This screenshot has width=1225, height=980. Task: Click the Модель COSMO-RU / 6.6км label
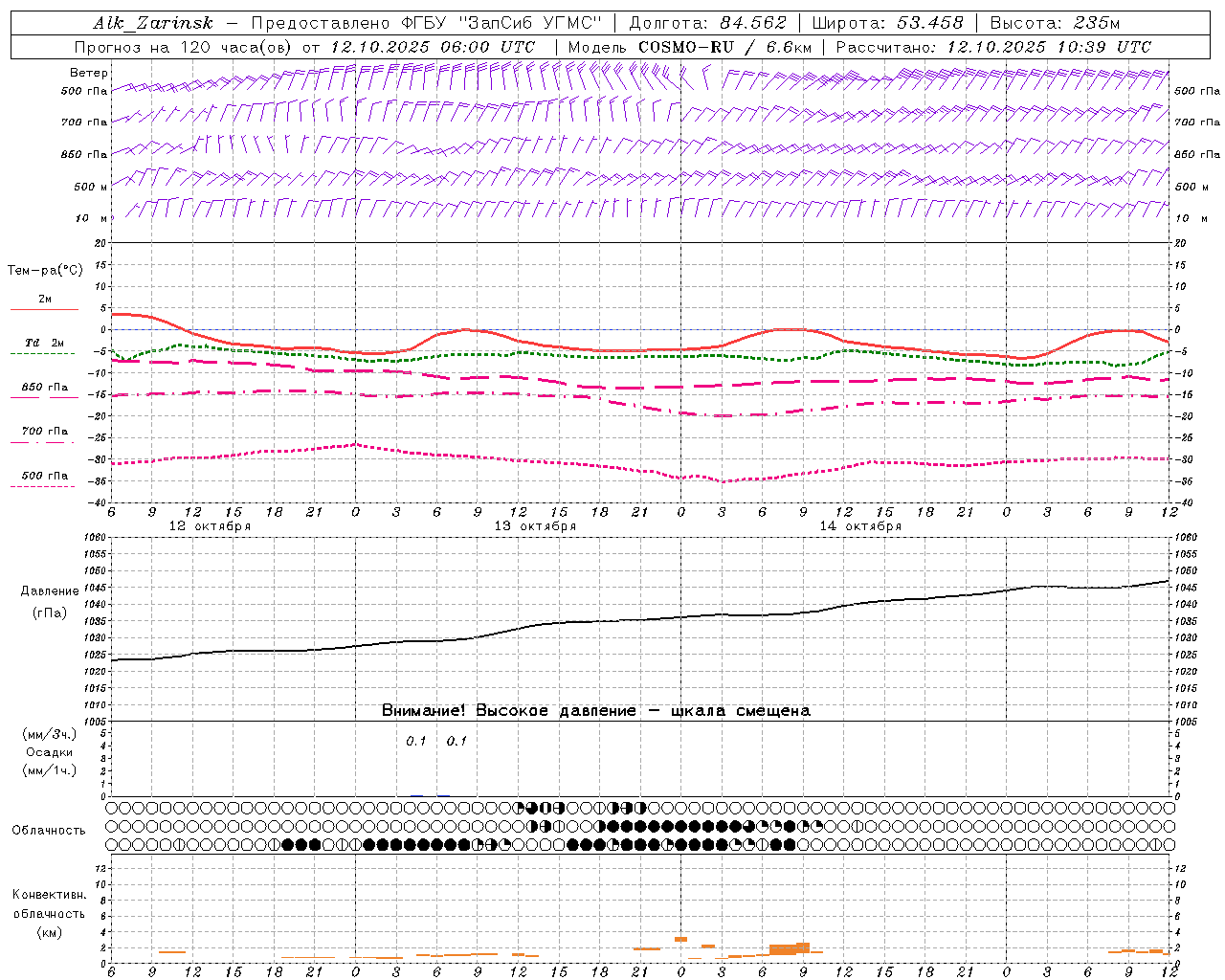point(690,47)
